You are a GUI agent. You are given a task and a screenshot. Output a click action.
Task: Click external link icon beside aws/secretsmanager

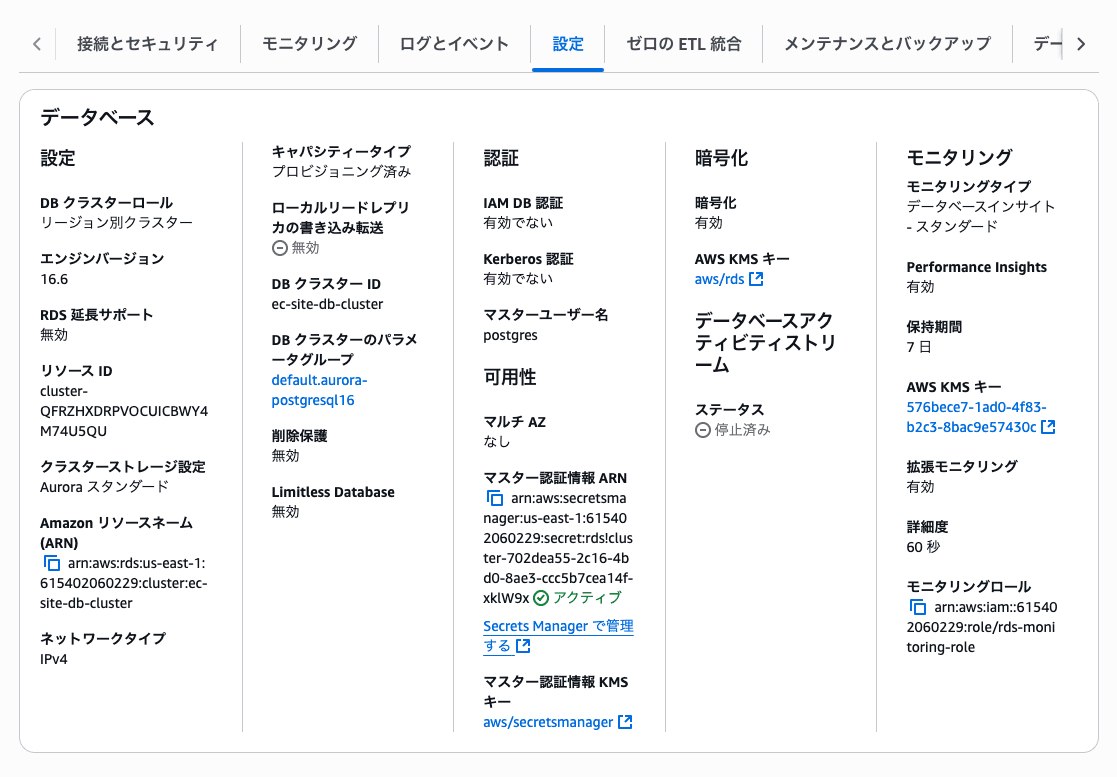tap(625, 722)
